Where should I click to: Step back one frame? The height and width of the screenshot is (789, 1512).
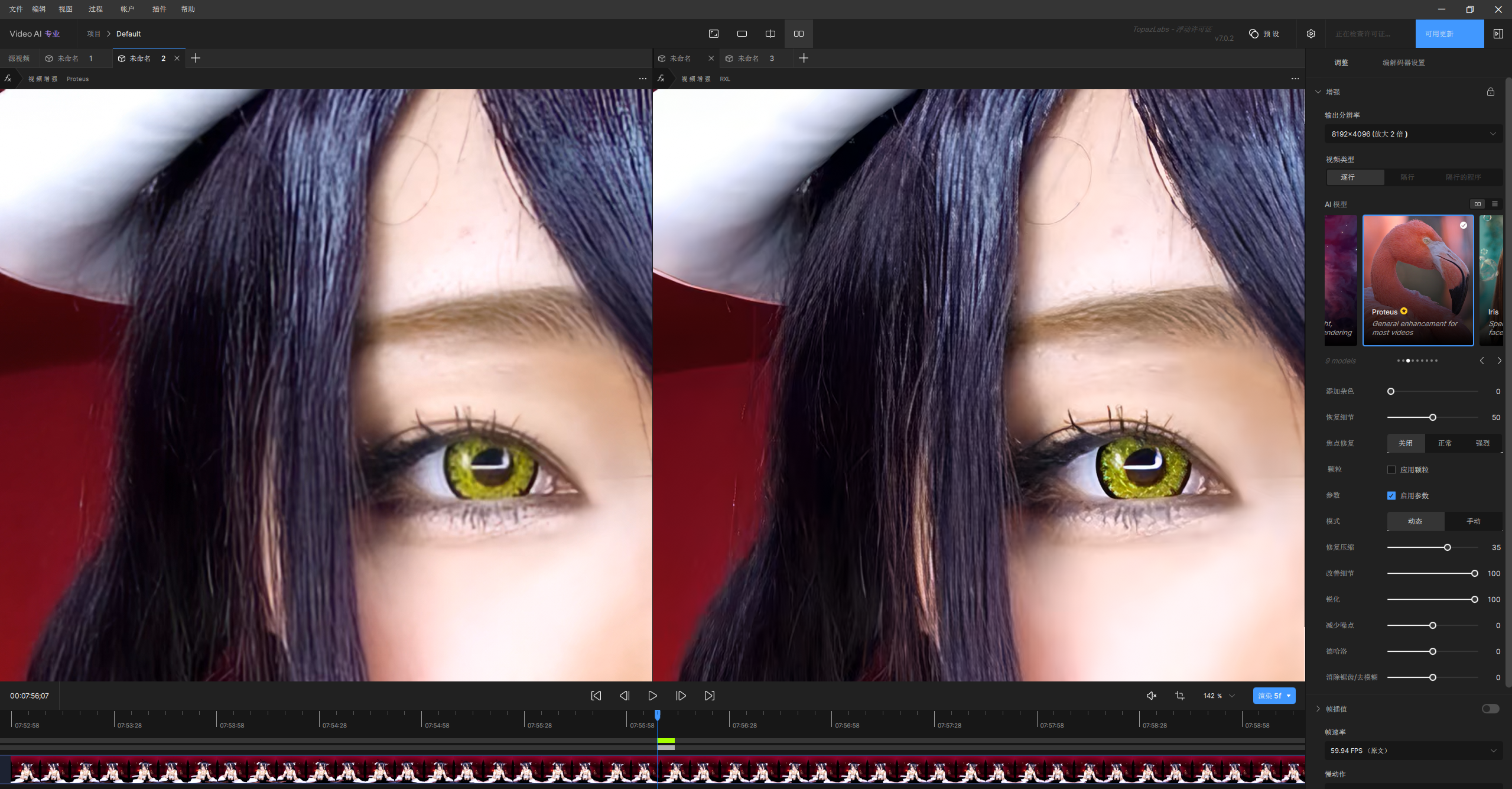click(625, 696)
